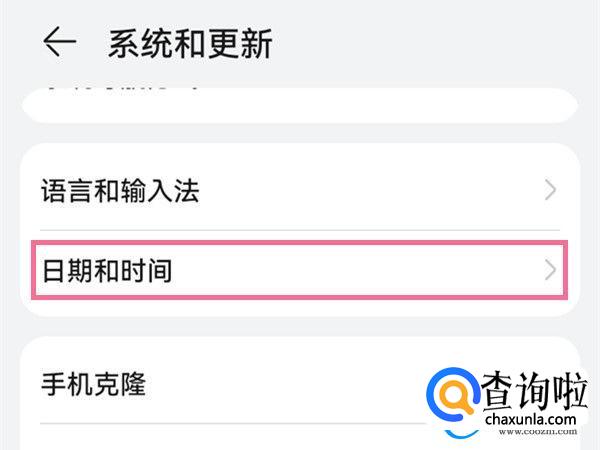Expand the 语言和输入法 chevron arrow
This screenshot has width=600, height=450.
550,190
